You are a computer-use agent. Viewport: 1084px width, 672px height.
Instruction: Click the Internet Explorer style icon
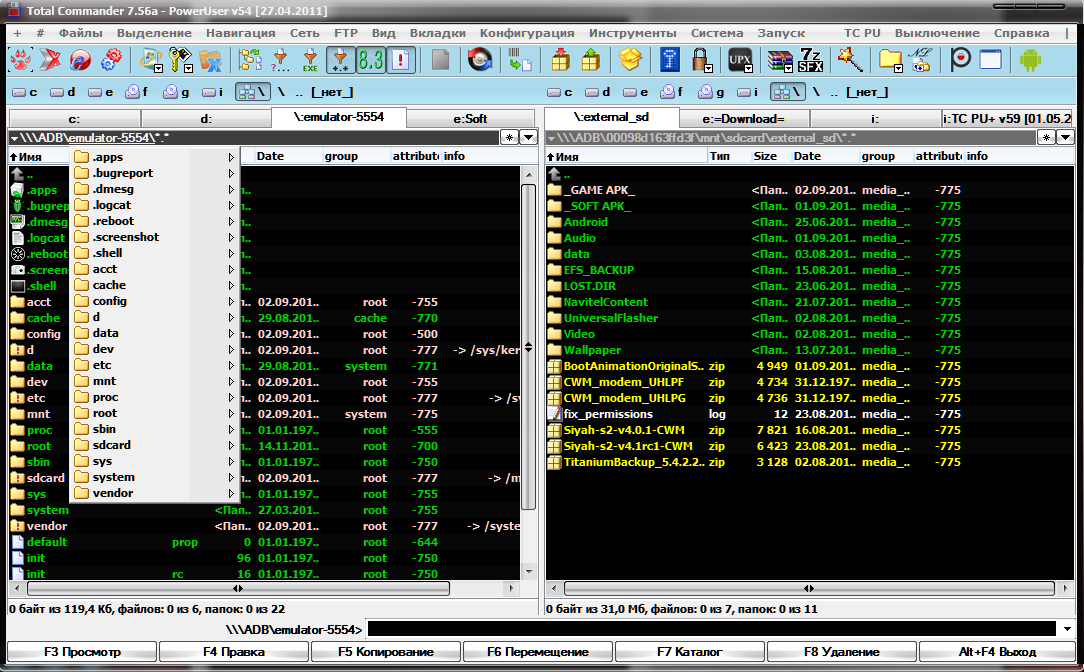click(80, 60)
